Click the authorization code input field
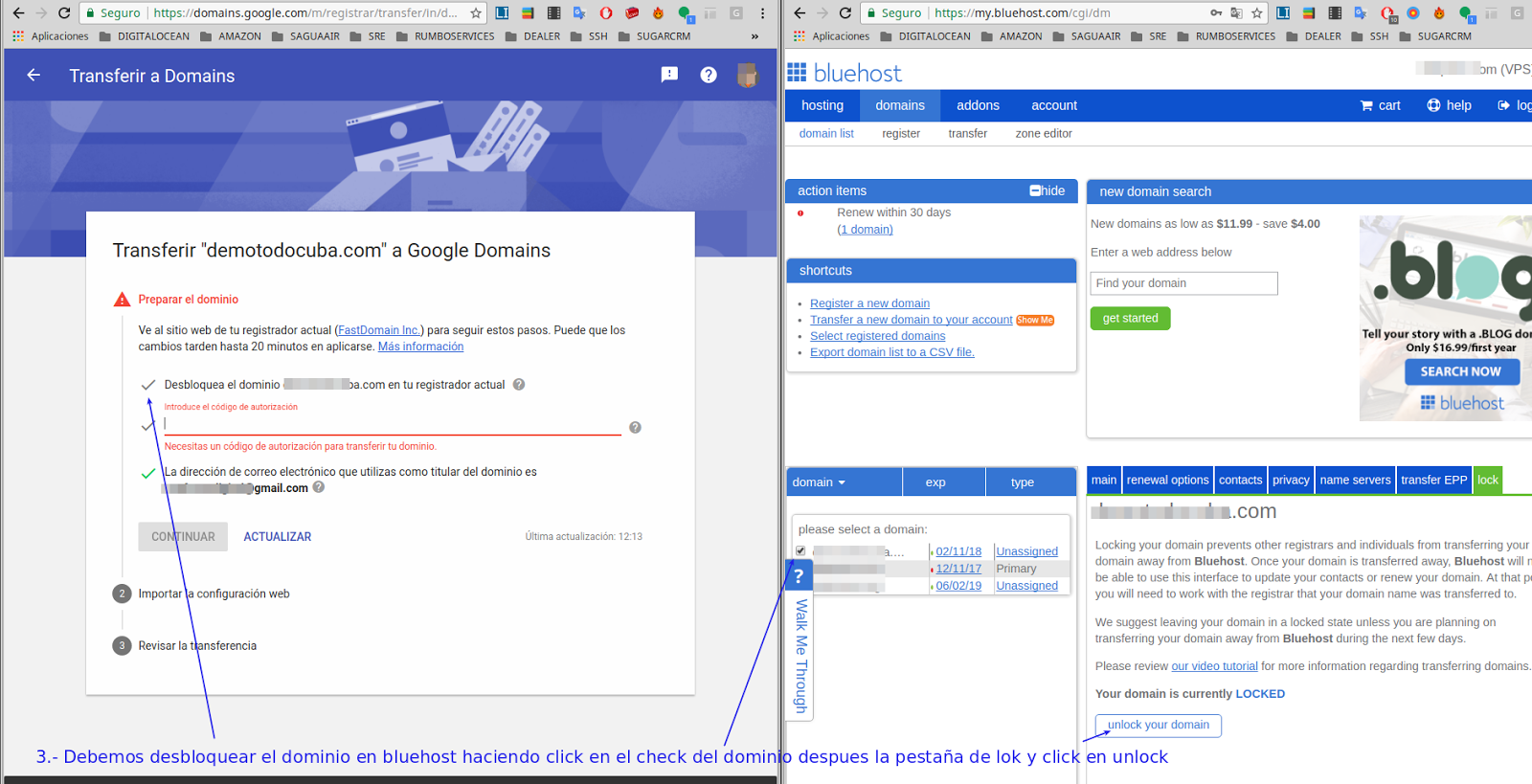 393,425
